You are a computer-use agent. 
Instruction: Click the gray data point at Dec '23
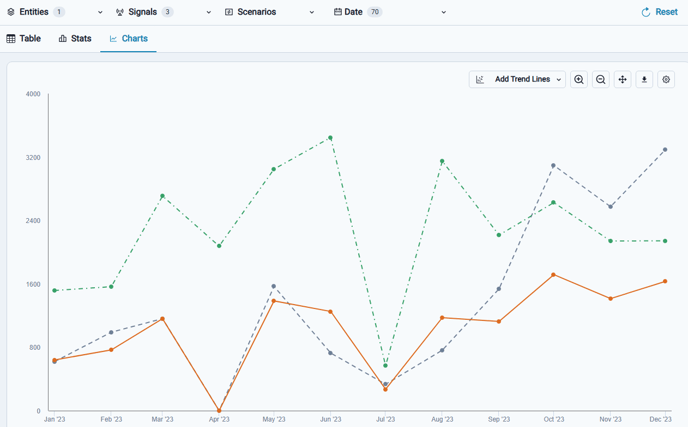pyautogui.click(x=665, y=150)
